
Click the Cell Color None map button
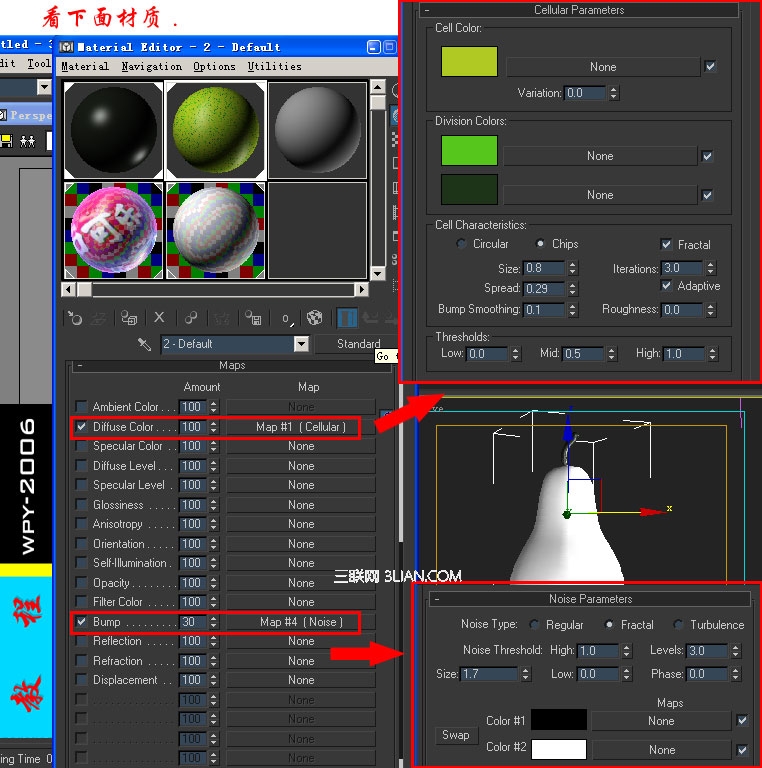pyautogui.click(x=602, y=67)
